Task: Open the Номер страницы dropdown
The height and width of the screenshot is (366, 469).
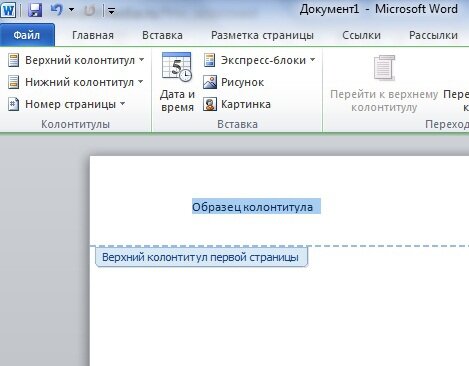Action: tap(67, 104)
